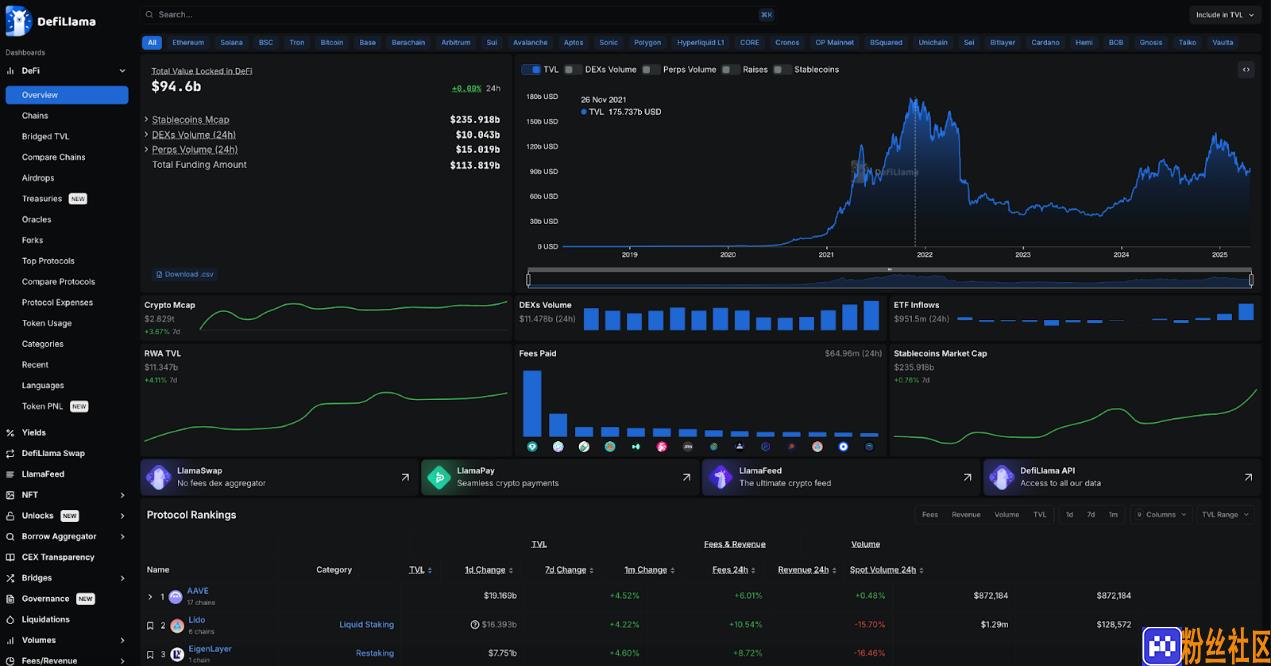Click the Volumes bar-chart icon

[11, 640]
